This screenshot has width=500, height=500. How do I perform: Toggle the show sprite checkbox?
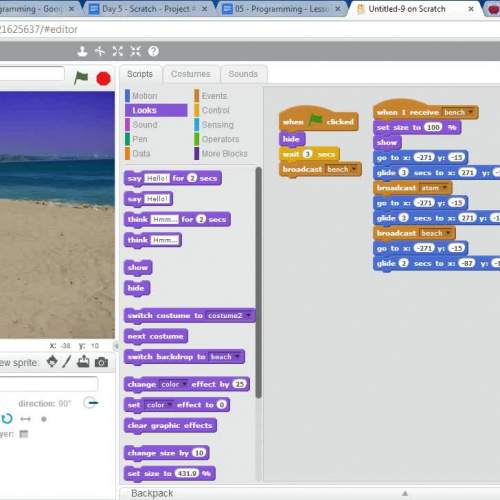[x=24, y=434]
